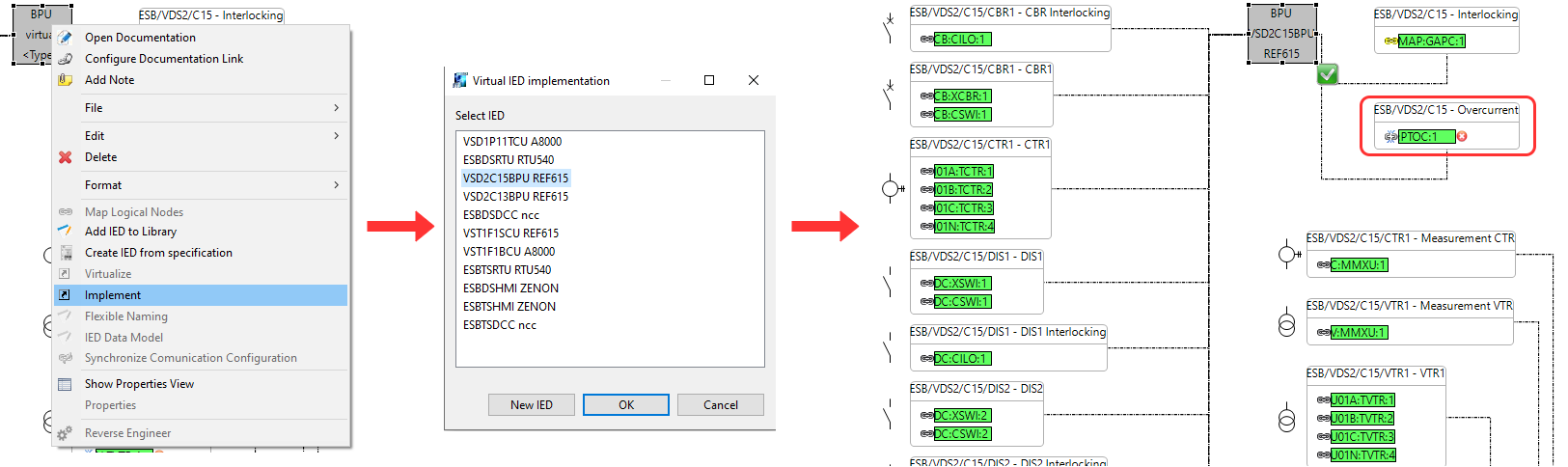Click the Open Documentation pencil icon
This screenshot has height=467, width=1568.
pyautogui.click(x=65, y=38)
